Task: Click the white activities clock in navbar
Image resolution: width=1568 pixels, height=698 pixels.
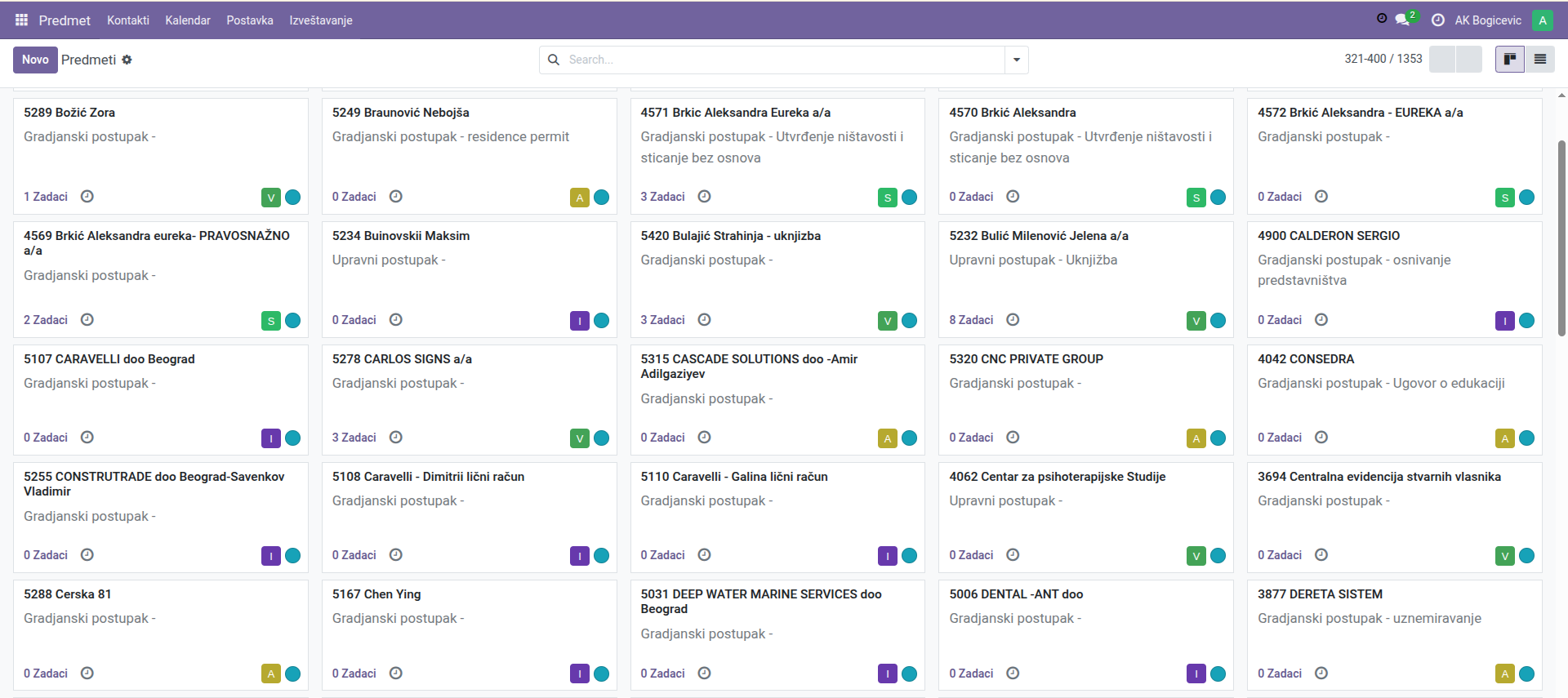Action: coord(1438,20)
